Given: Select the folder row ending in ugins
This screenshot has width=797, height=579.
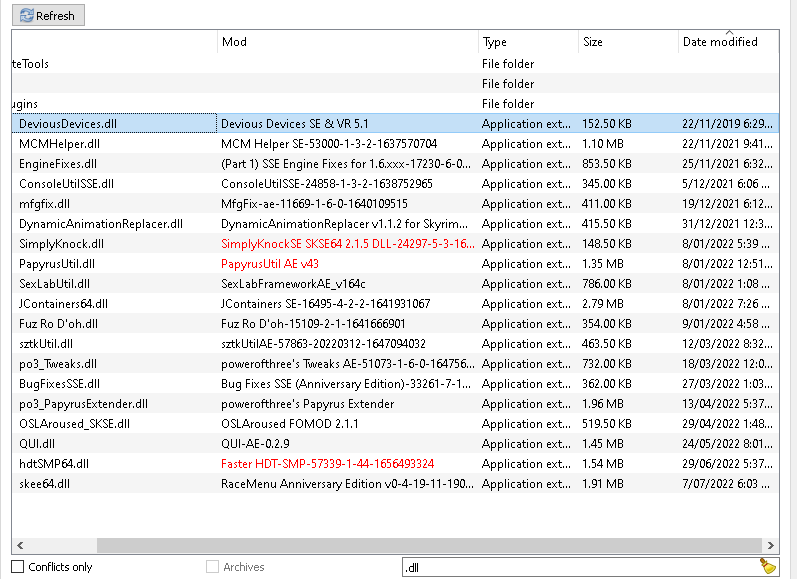Looking at the screenshot, I should pos(395,104).
